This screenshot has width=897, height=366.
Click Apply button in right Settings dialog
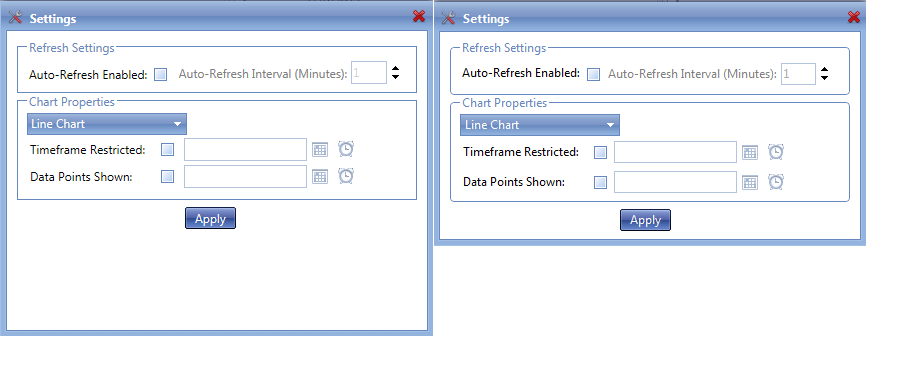[x=645, y=220]
